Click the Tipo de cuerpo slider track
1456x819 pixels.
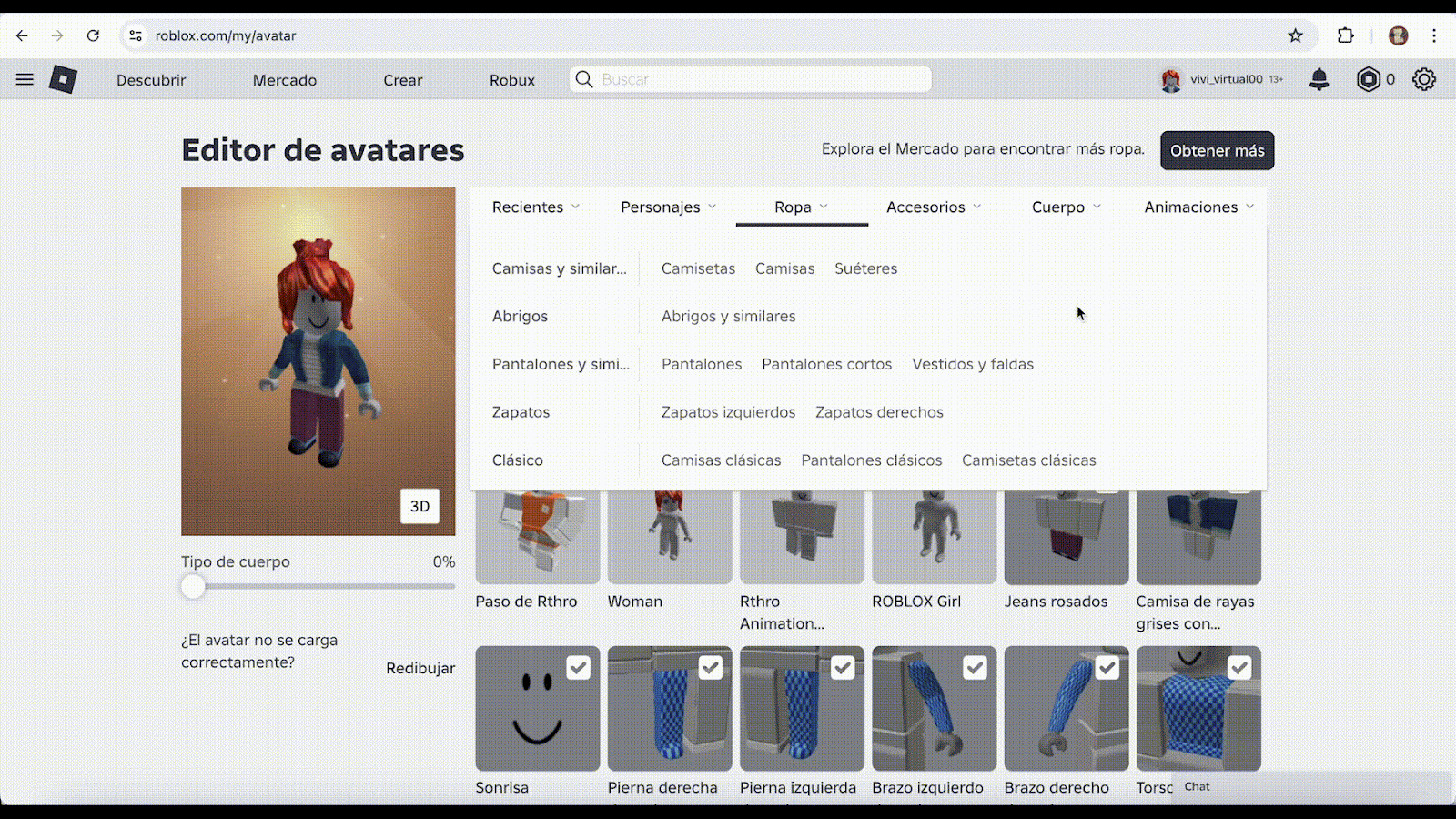click(x=318, y=587)
